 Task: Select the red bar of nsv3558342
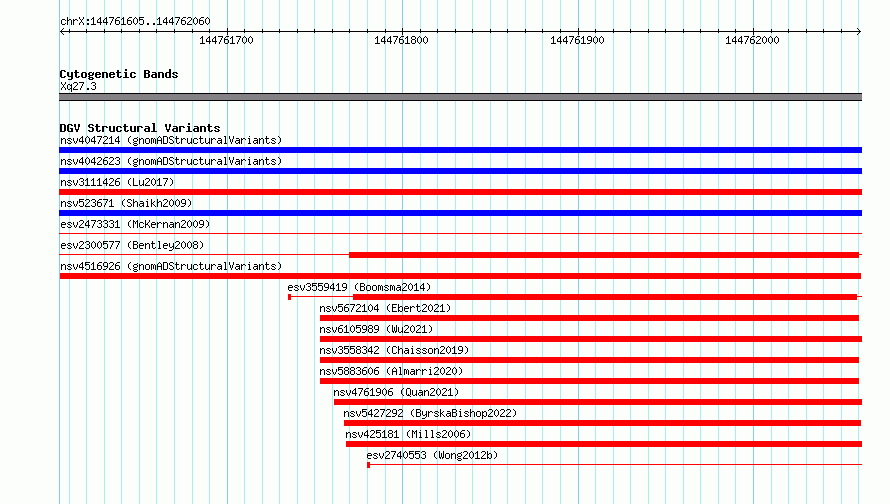point(589,360)
